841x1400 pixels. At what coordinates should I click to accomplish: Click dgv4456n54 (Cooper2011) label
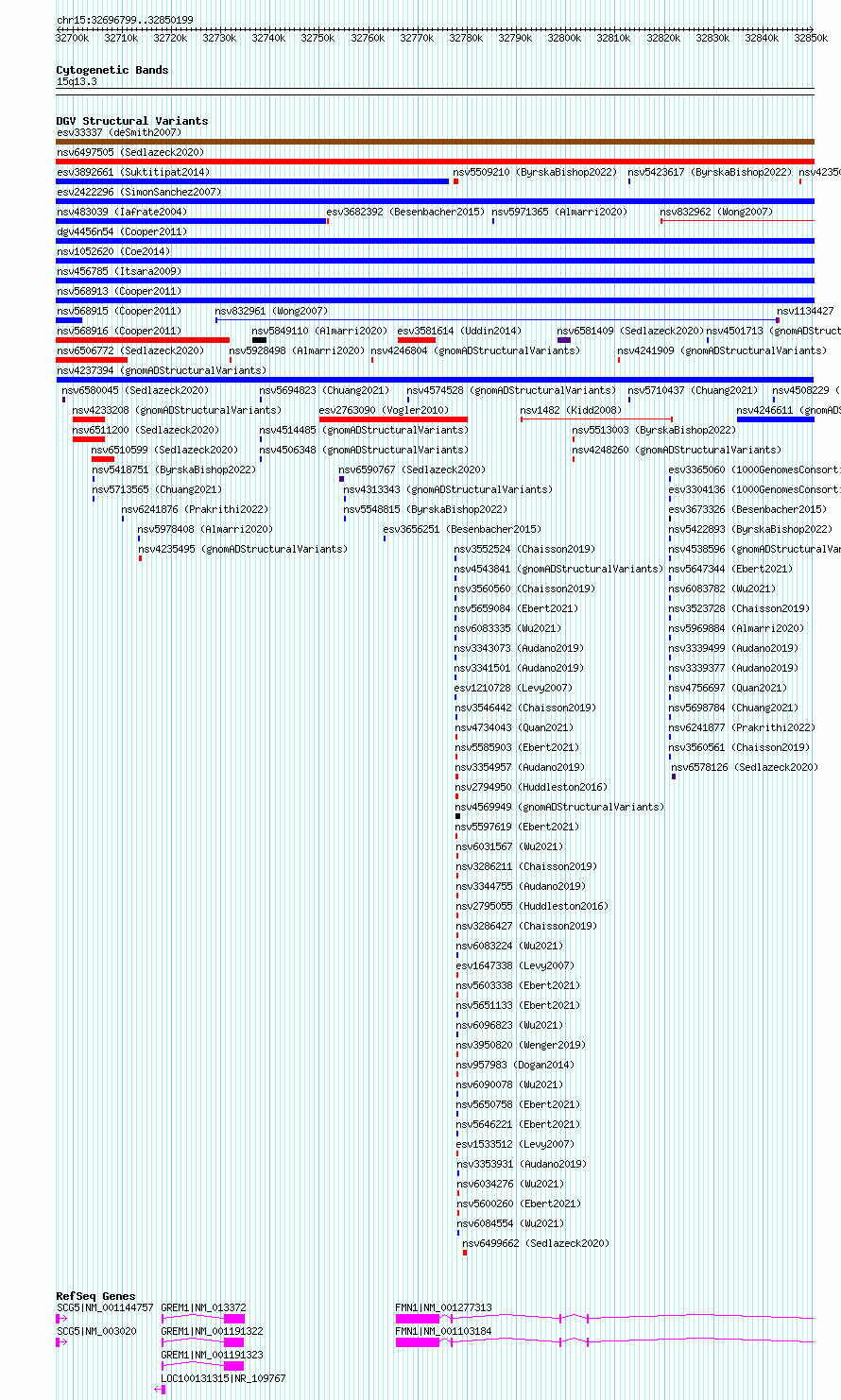(x=122, y=231)
